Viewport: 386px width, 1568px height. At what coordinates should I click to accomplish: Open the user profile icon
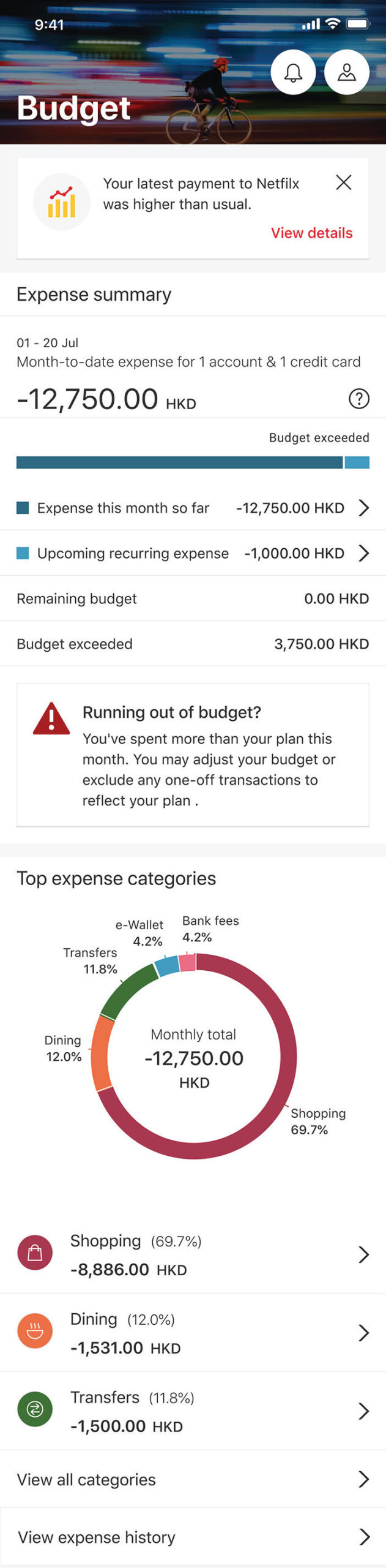coord(346,72)
